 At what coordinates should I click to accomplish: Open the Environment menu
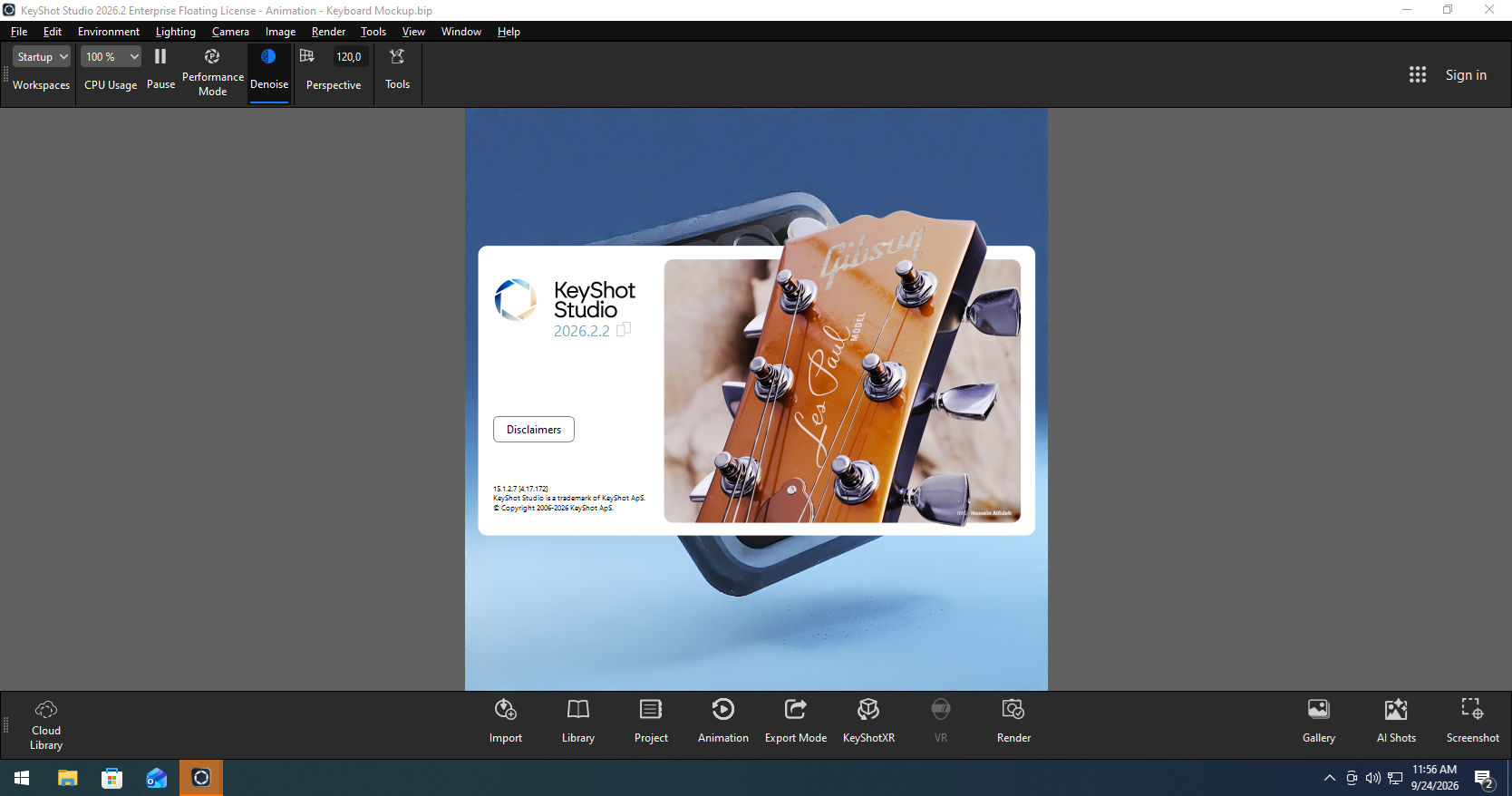(x=109, y=32)
